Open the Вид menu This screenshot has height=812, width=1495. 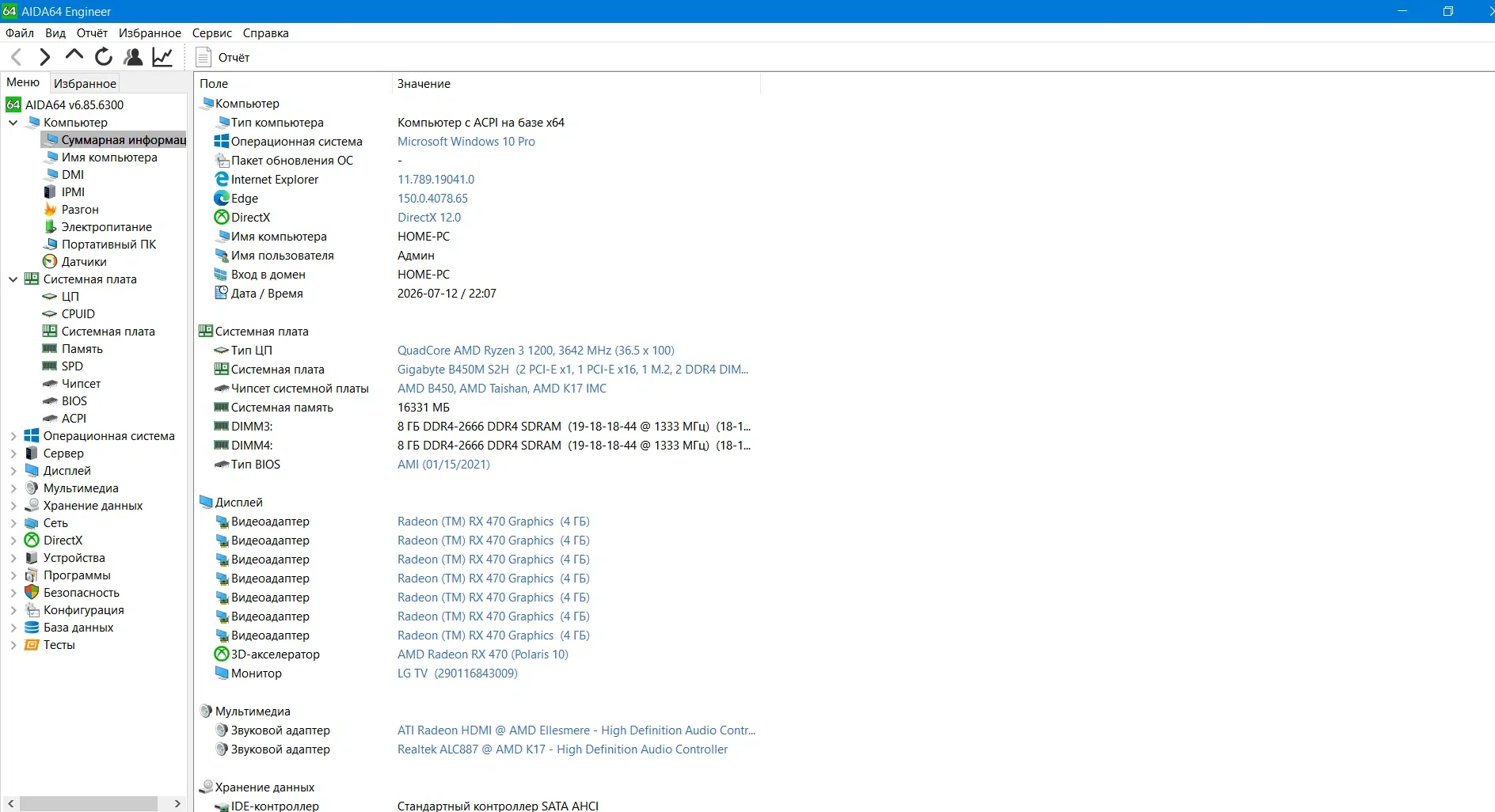tap(55, 33)
